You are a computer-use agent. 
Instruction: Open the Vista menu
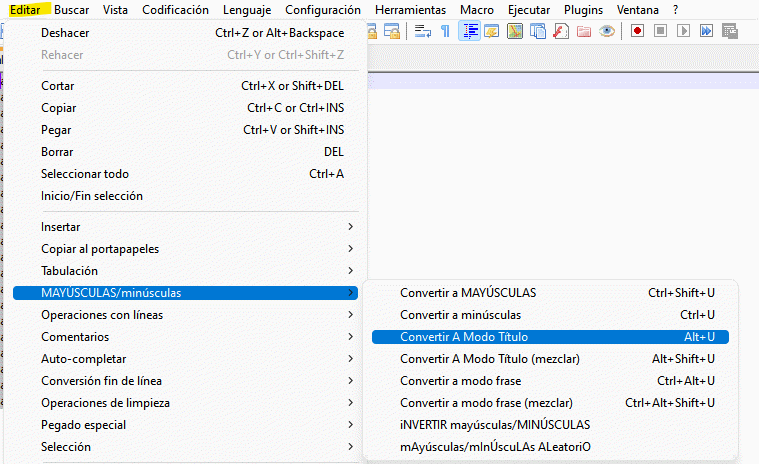[115, 10]
